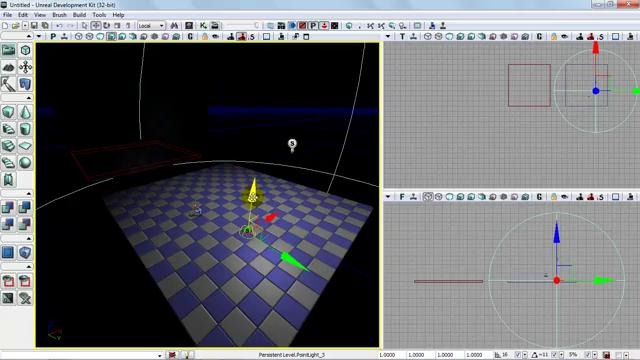640x360 pixels.
Task: Set perspective viewport to Unlit mode
Action: [x=100, y=37]
